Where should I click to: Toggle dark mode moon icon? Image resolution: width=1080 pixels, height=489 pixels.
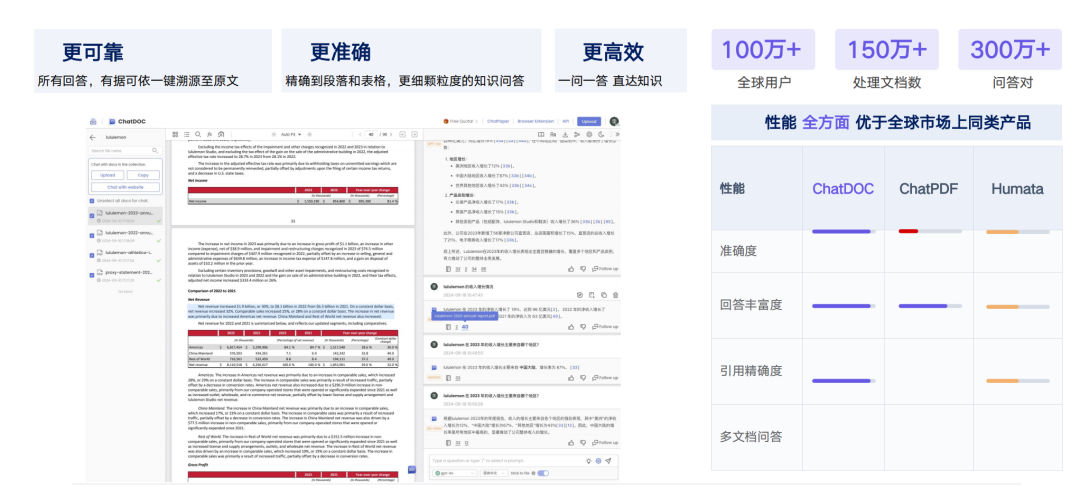pyautogui.click(x=601, y=134)
